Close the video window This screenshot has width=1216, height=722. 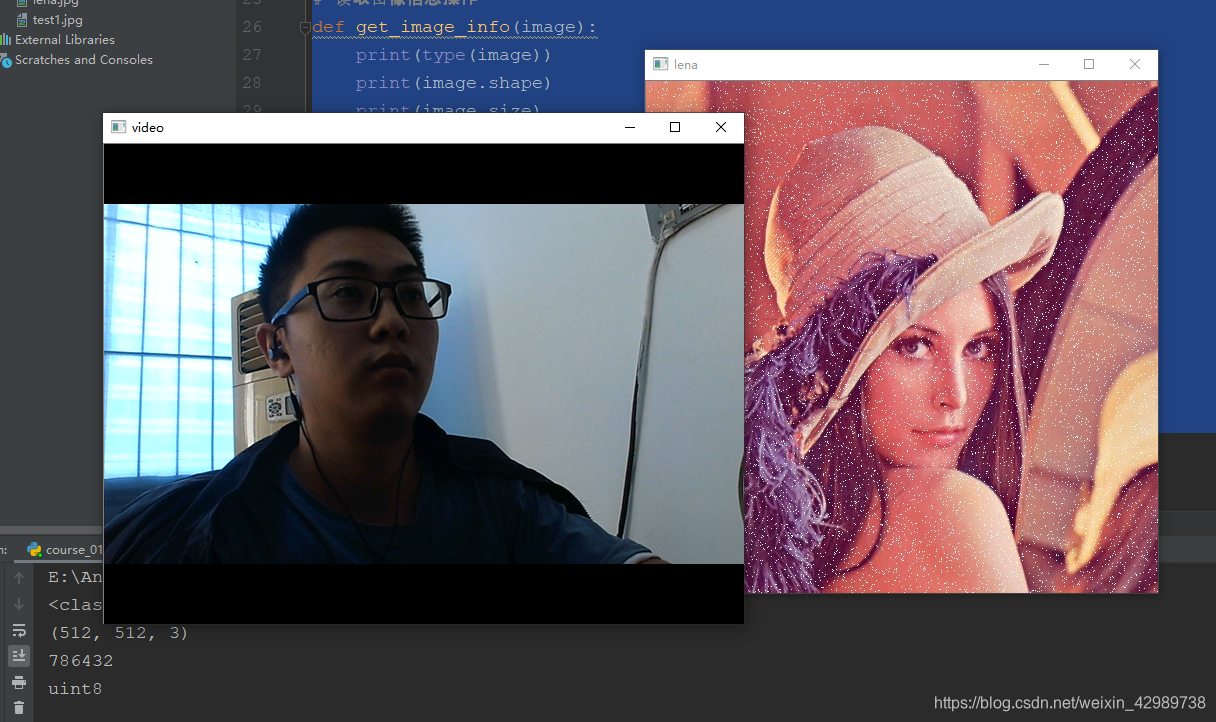click(x=721, y=127)
